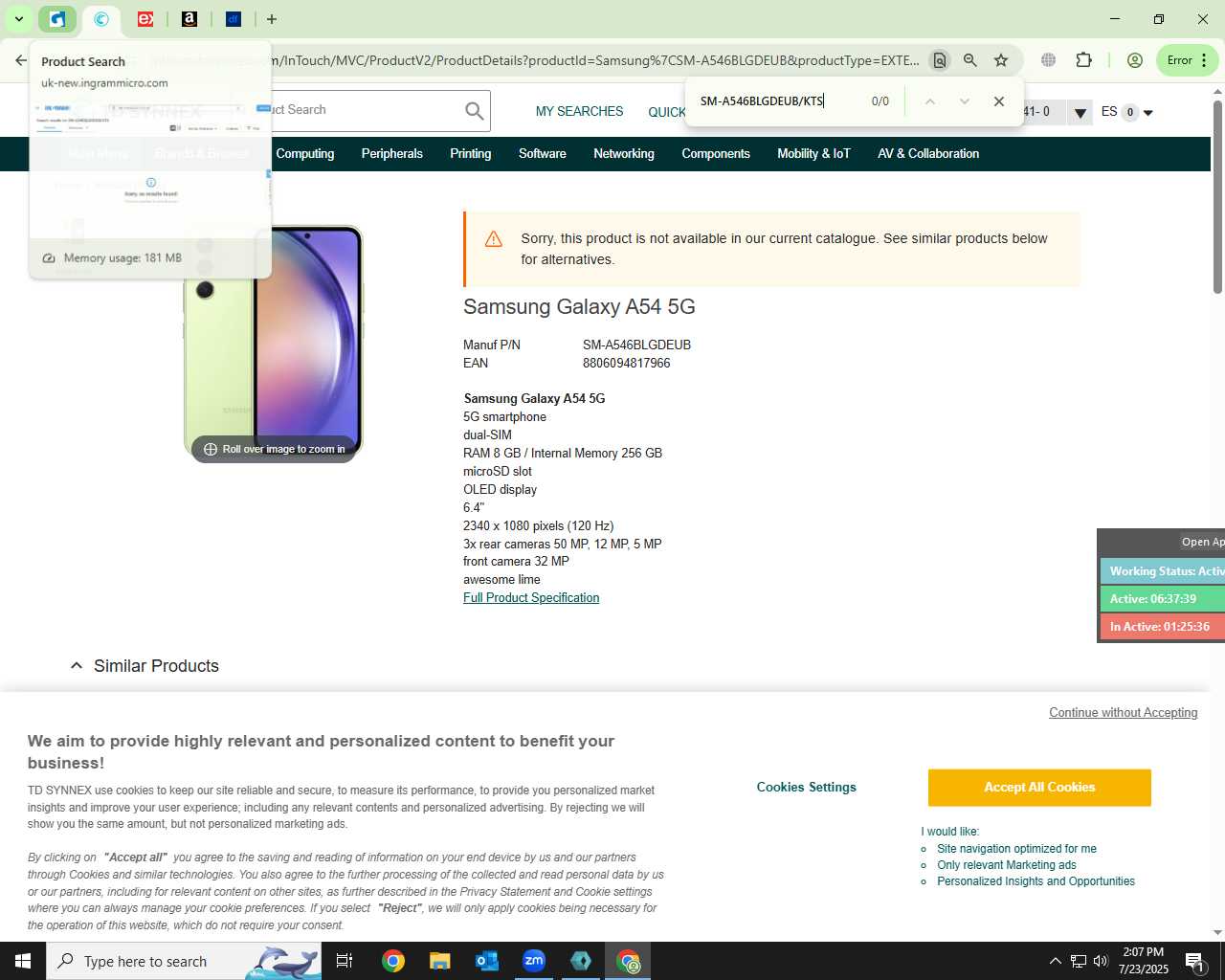Image resolution: width=1225 pixels, height=980 pixels.
Task: Click the Active 06:37:39 timer bar
Action: 1163,599
